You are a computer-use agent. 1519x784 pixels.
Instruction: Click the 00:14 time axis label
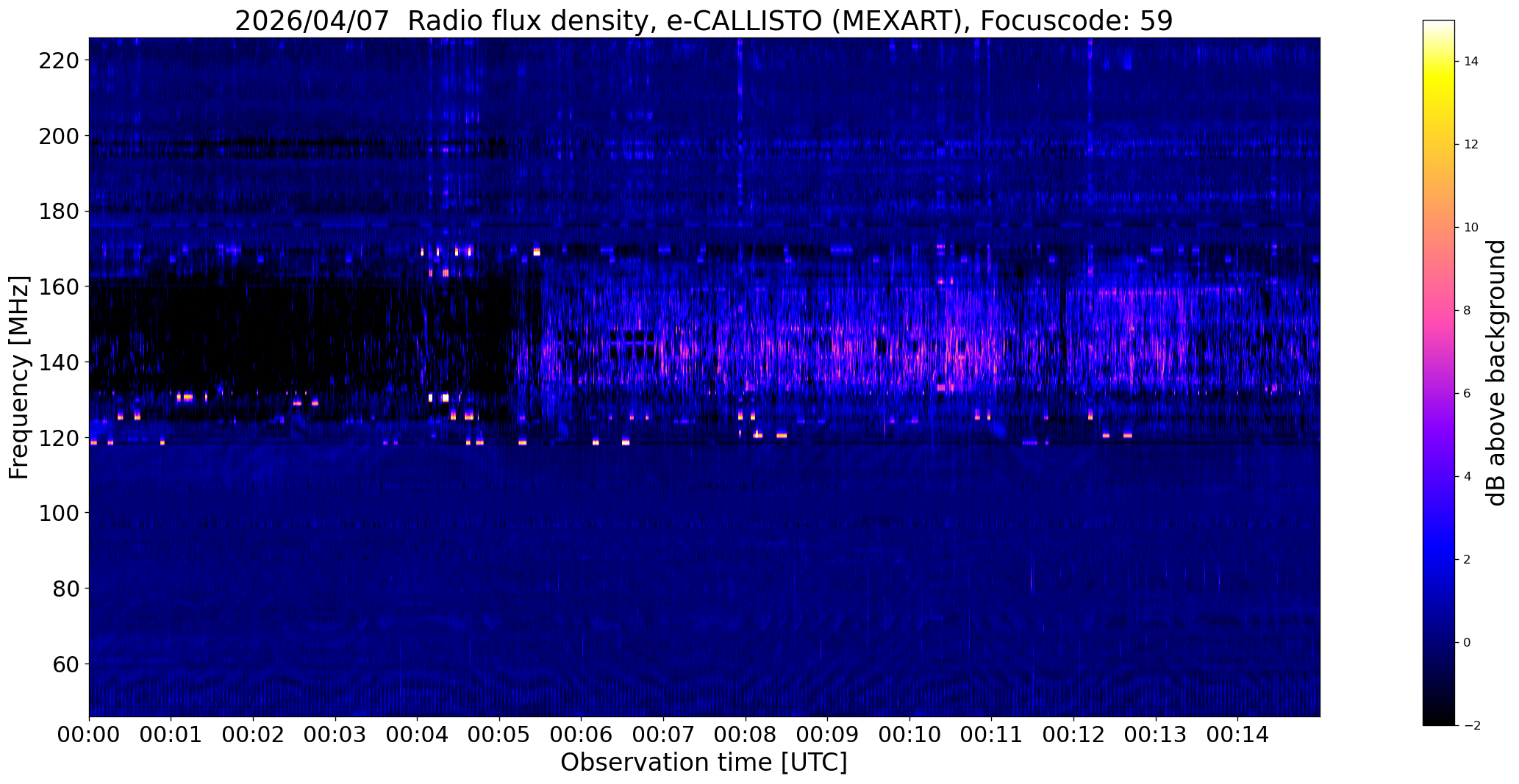coord(1238,736)
